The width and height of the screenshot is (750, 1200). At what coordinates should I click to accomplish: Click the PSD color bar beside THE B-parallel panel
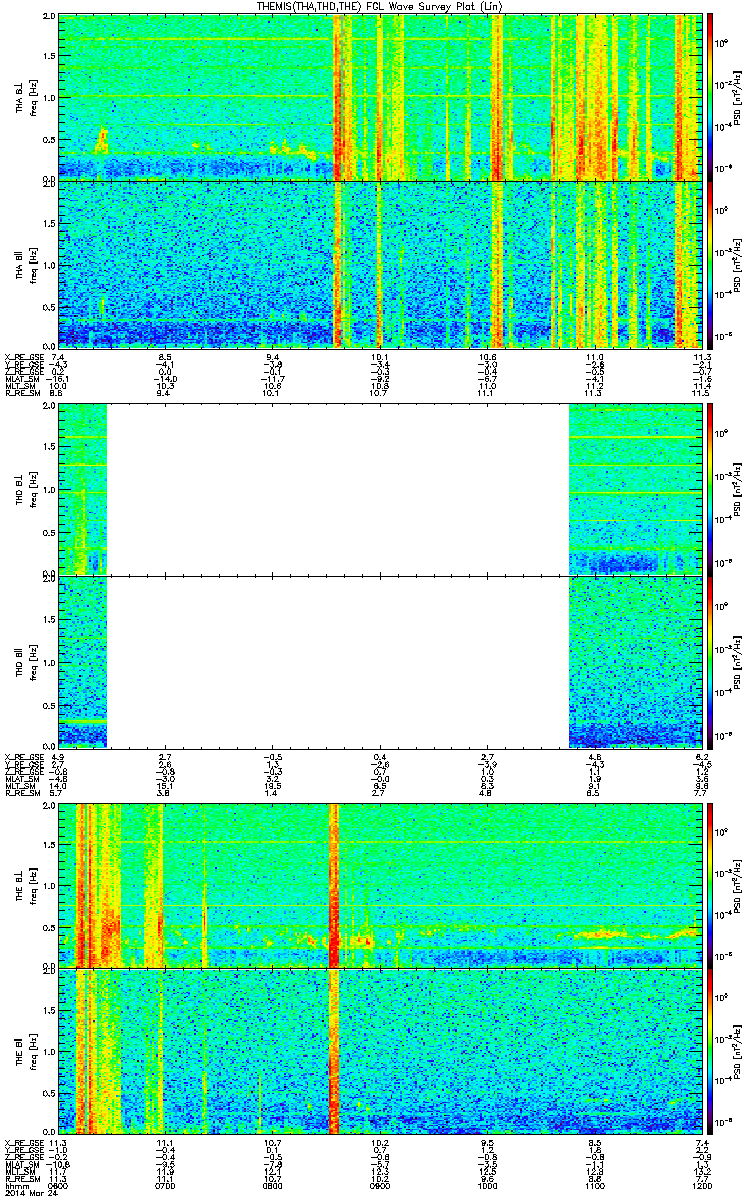coord(711,1053)
